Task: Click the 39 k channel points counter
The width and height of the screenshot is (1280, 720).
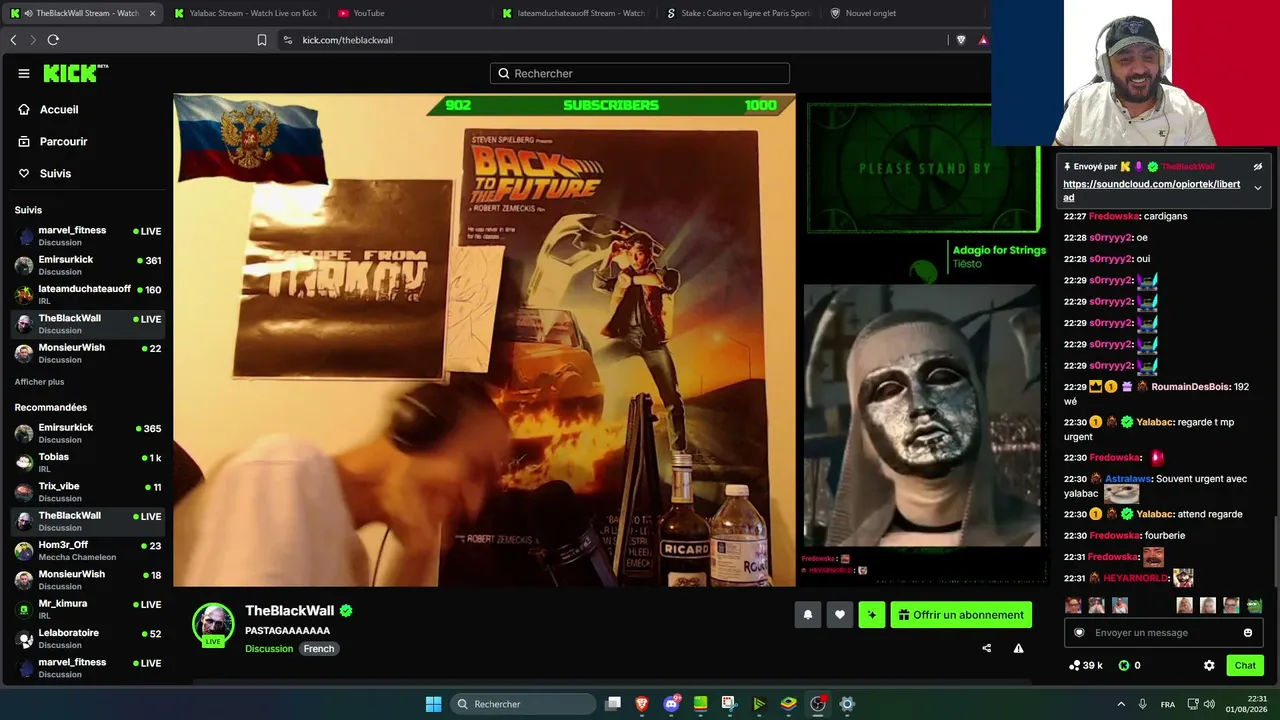Action: (1086, 665)
